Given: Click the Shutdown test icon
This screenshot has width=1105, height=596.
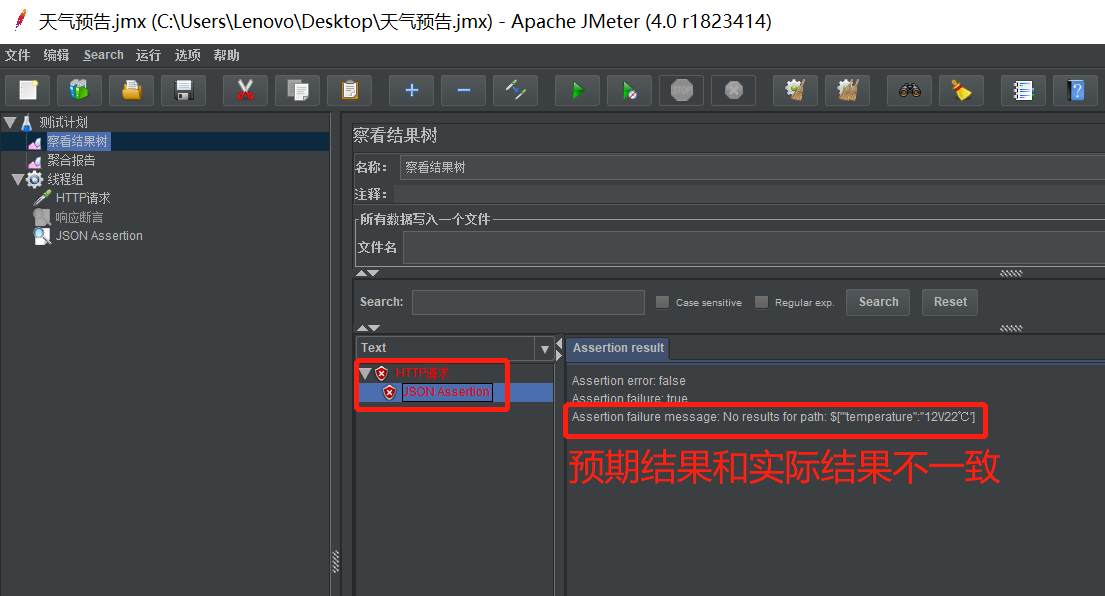Looking at the screenshot, I should click(x=734, y=90).
